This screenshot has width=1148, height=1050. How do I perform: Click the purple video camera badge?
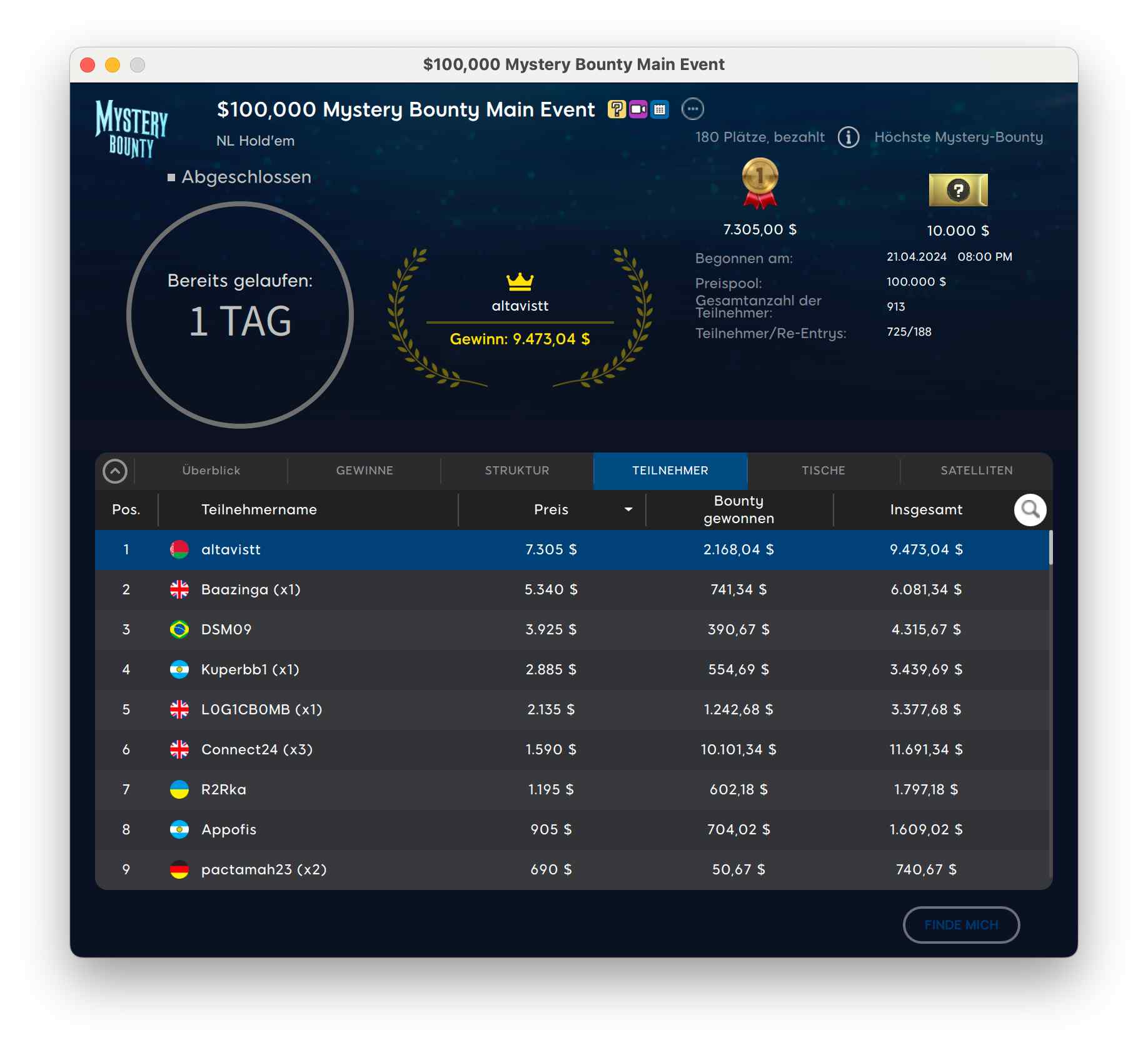tap(638, 109)
